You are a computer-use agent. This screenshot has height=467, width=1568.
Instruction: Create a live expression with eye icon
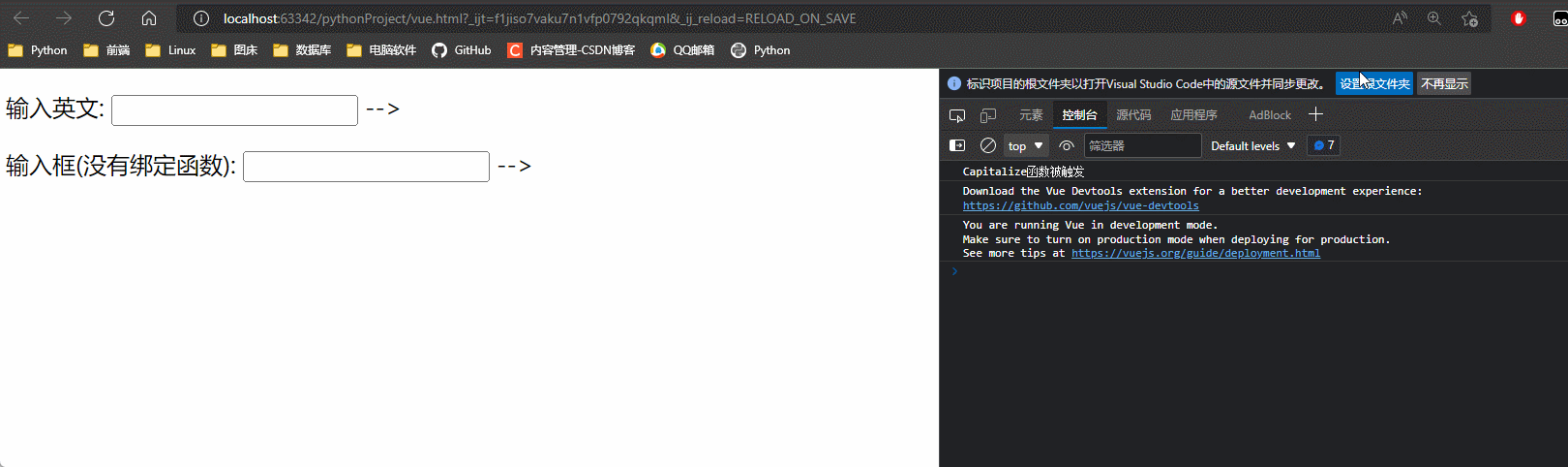pos(1067,145)
